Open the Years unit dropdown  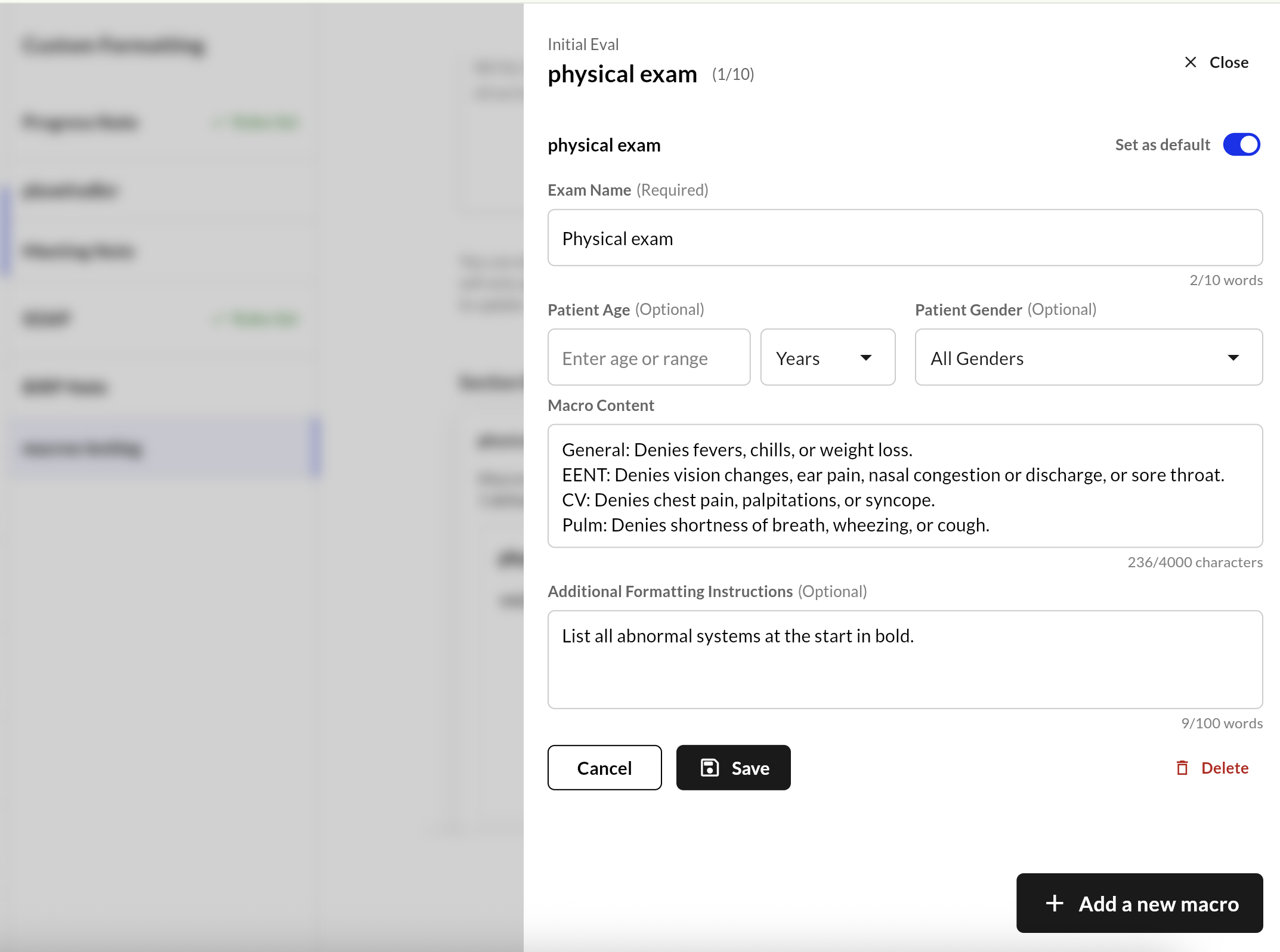click(x=827, y=358)
